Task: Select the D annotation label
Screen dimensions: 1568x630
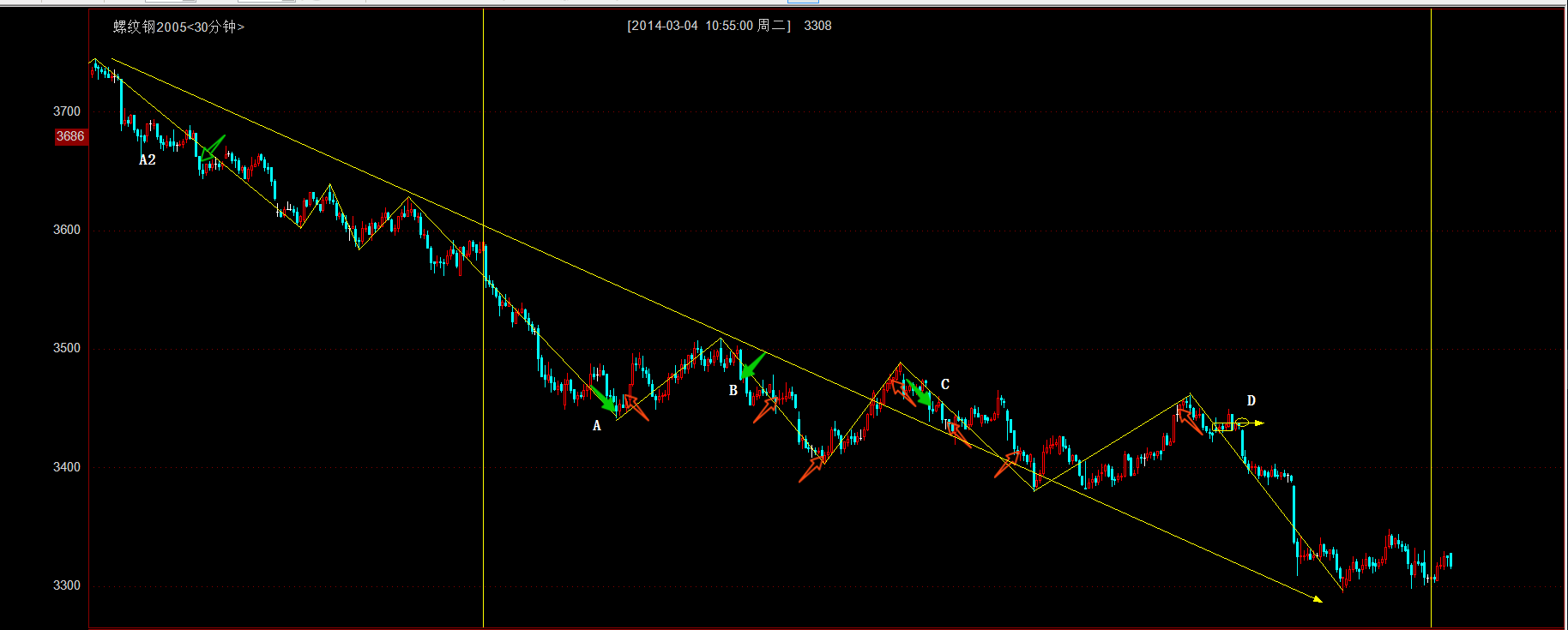Action: 1251,400
